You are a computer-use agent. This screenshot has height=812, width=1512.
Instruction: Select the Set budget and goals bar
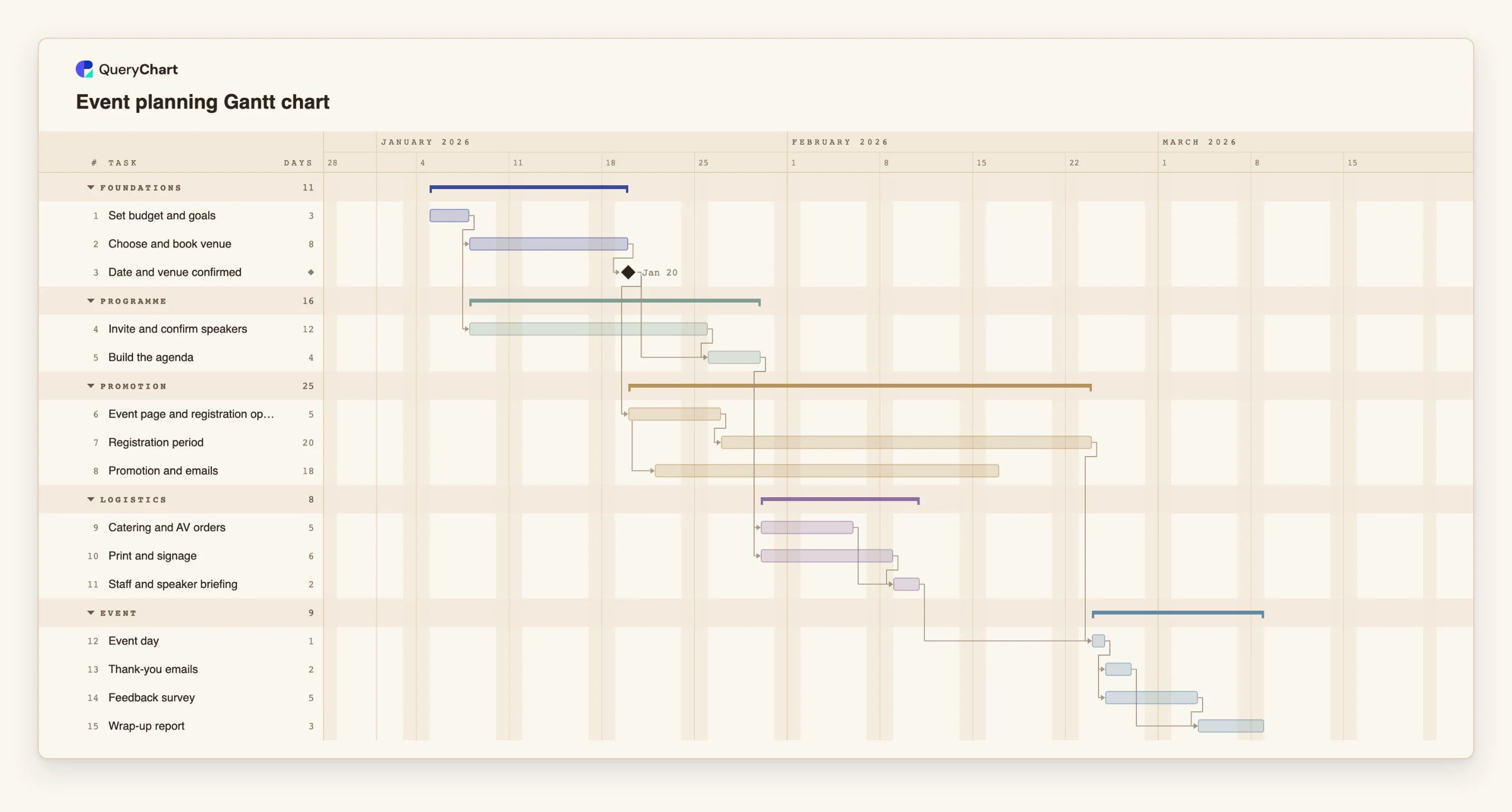(450, 215)
